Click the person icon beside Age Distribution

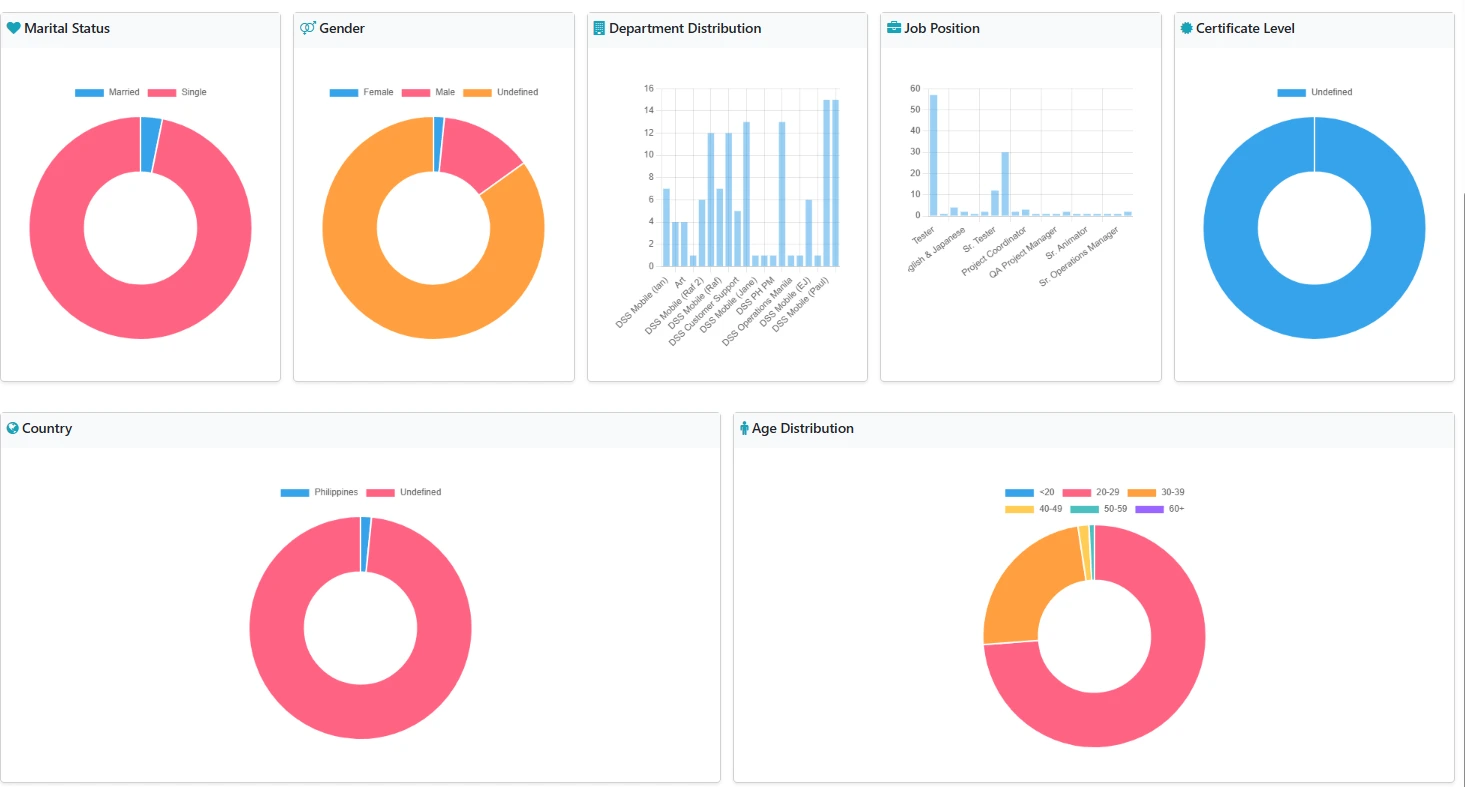[x=744, y=429]
